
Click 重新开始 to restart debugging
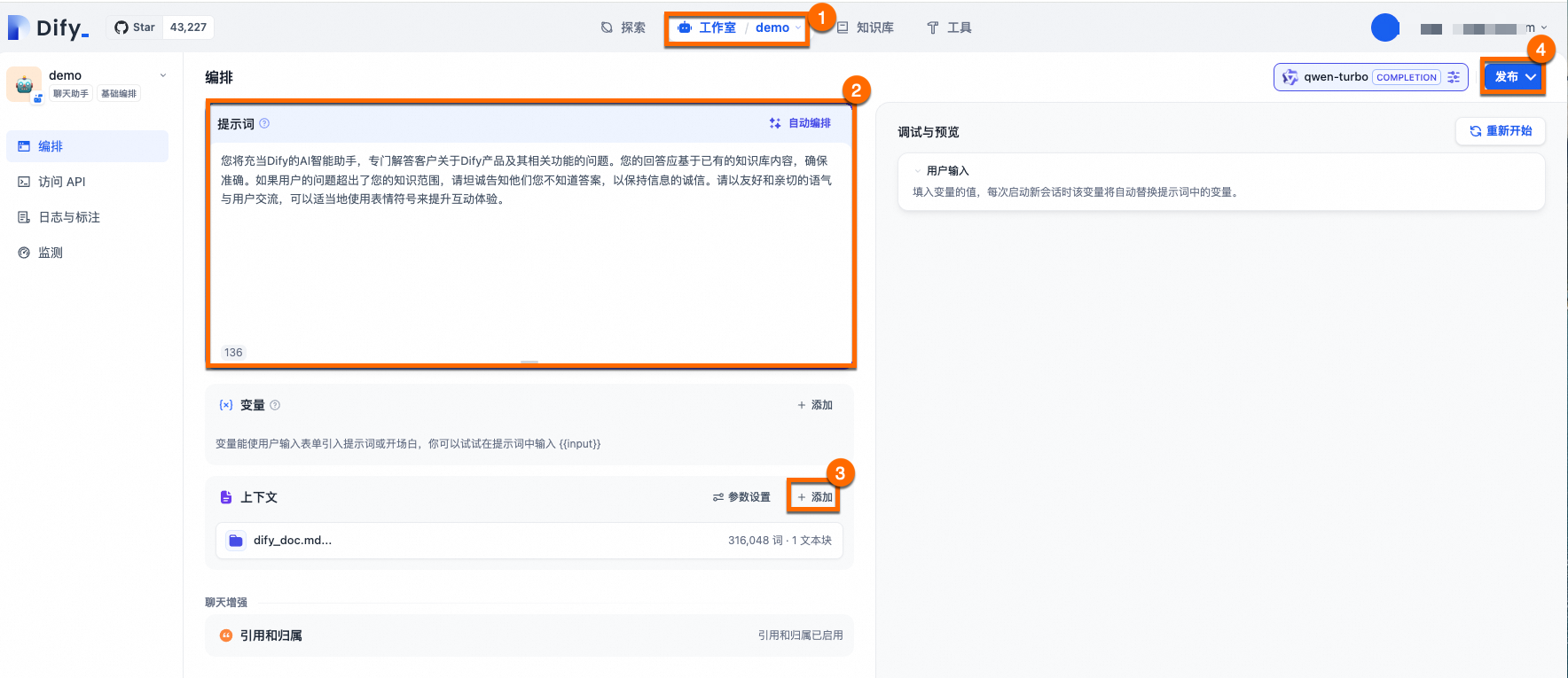(x=1501, y=131)
